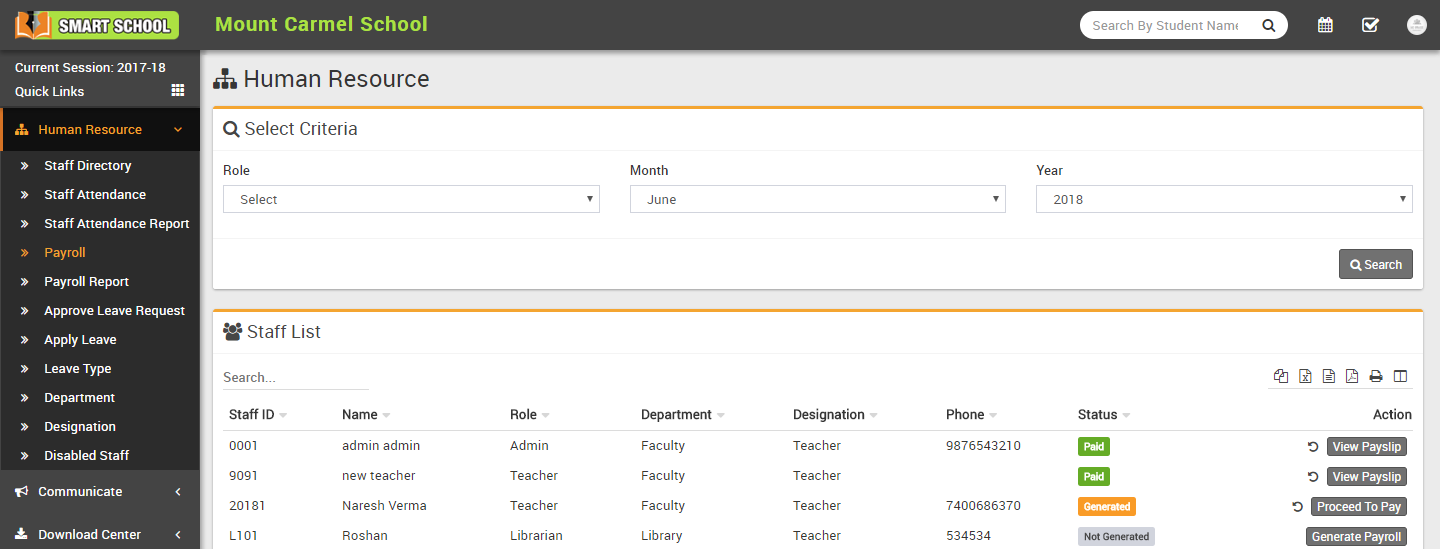Go to Approve Leave Request page
The width and height of the screenshot is (1440, 549).
tap(114, 311)
